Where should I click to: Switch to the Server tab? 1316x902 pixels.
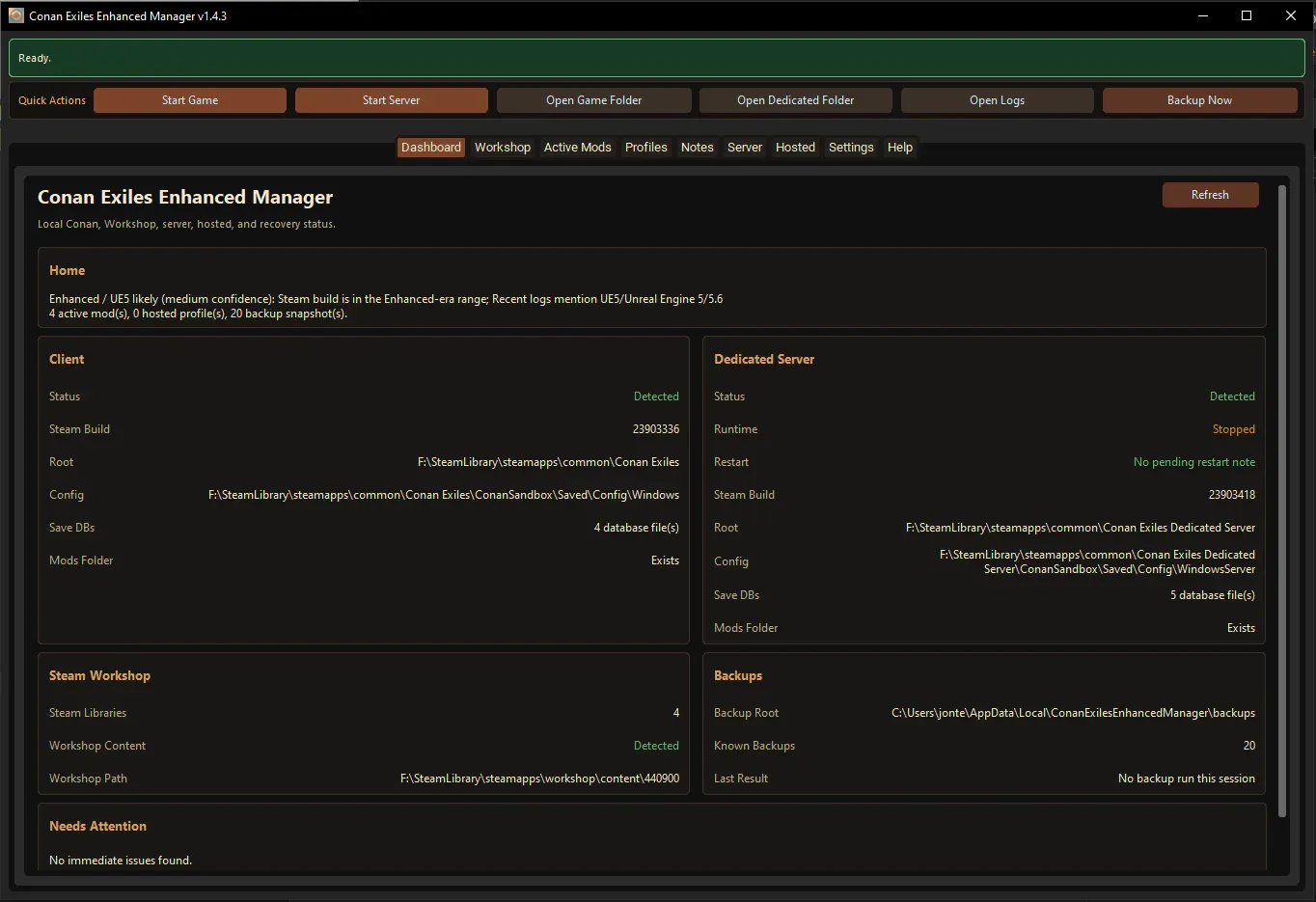[745, 148]
